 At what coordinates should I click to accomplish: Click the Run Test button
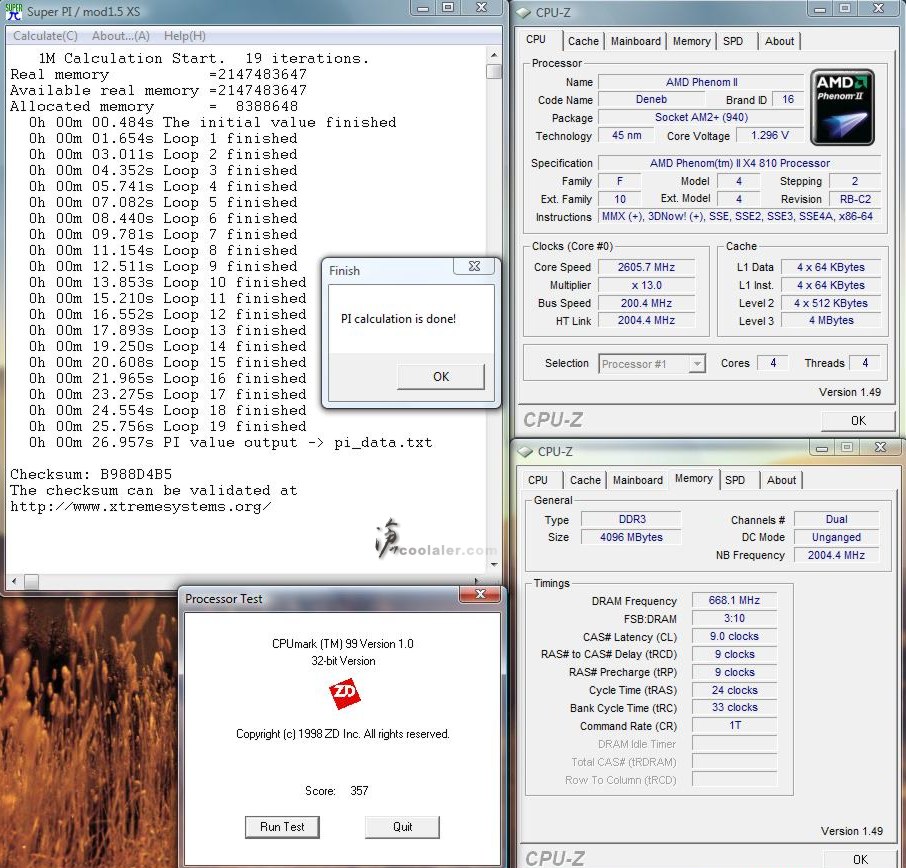point(282,827)
